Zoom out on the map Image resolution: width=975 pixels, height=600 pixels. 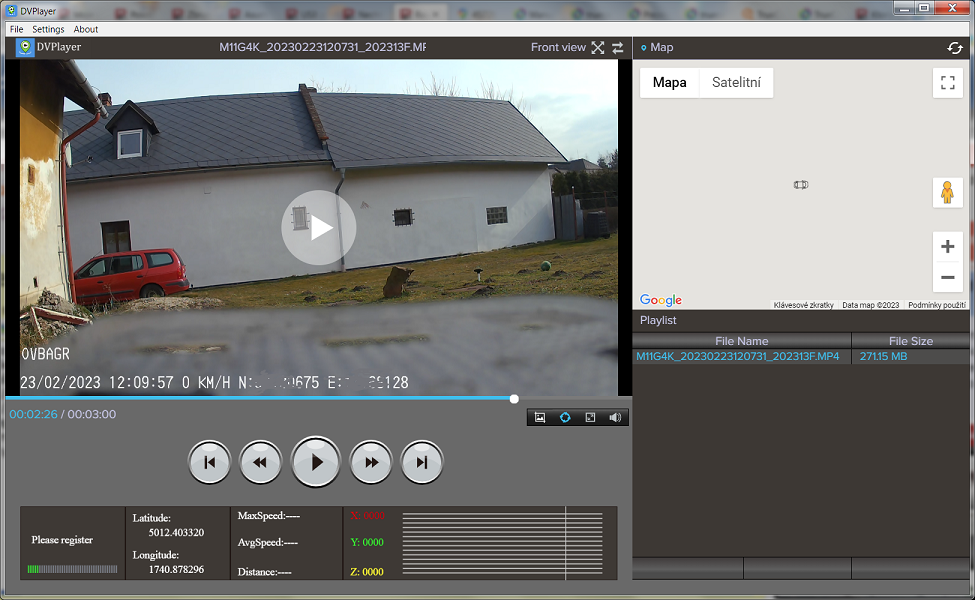coord(947,277)
